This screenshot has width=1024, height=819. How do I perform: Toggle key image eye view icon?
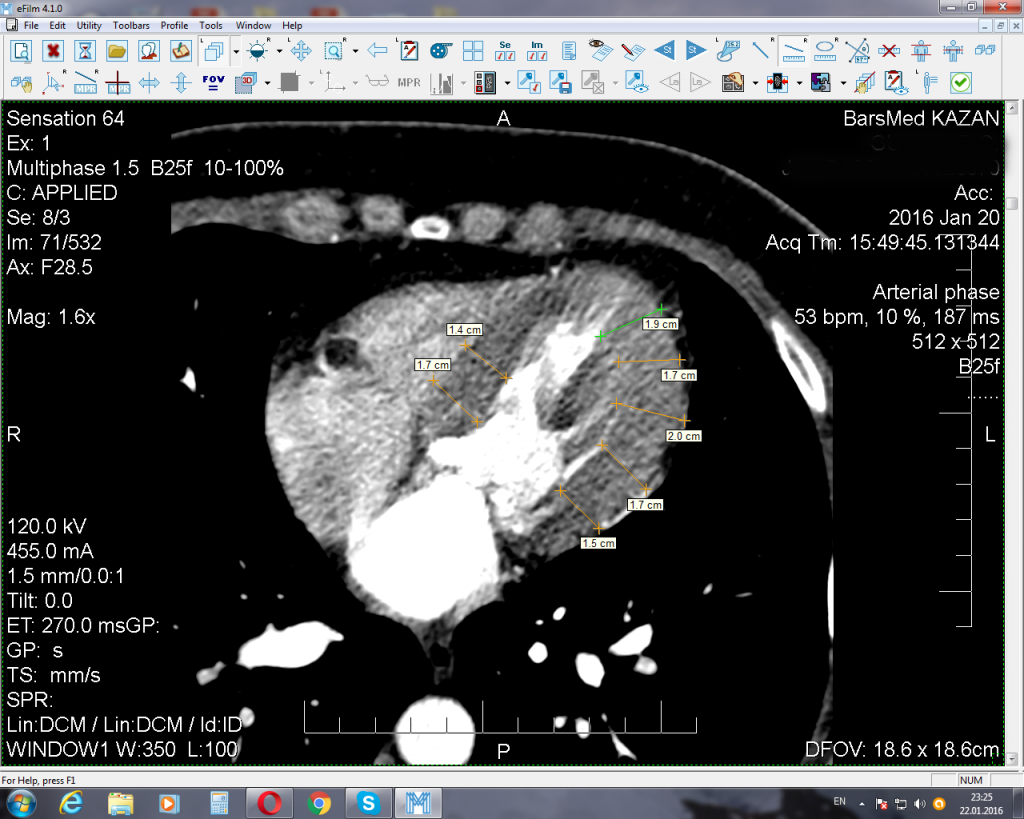[636, 83]
